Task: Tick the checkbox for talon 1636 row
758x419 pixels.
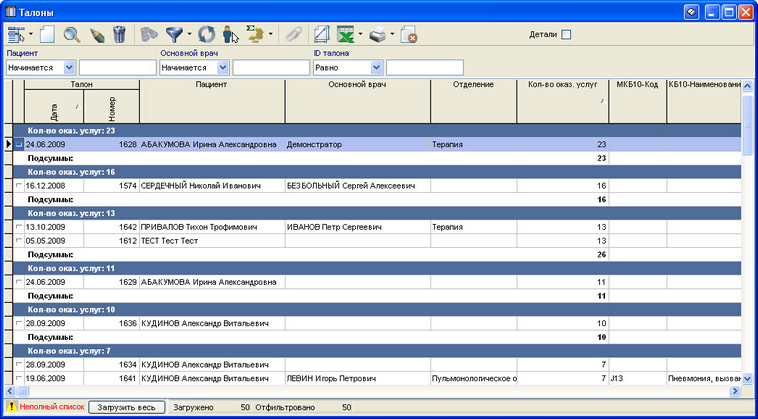Action: click(x=19, y=323)
